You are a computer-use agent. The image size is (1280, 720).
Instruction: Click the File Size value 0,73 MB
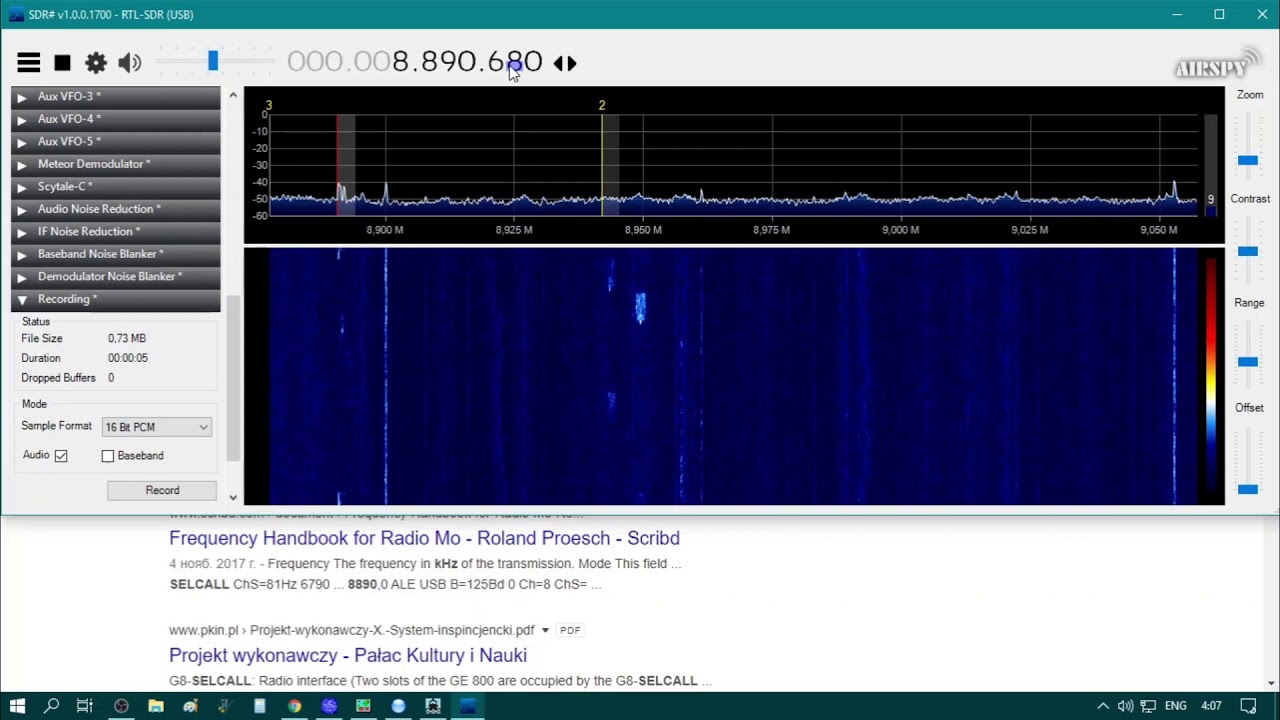point(127,339)
